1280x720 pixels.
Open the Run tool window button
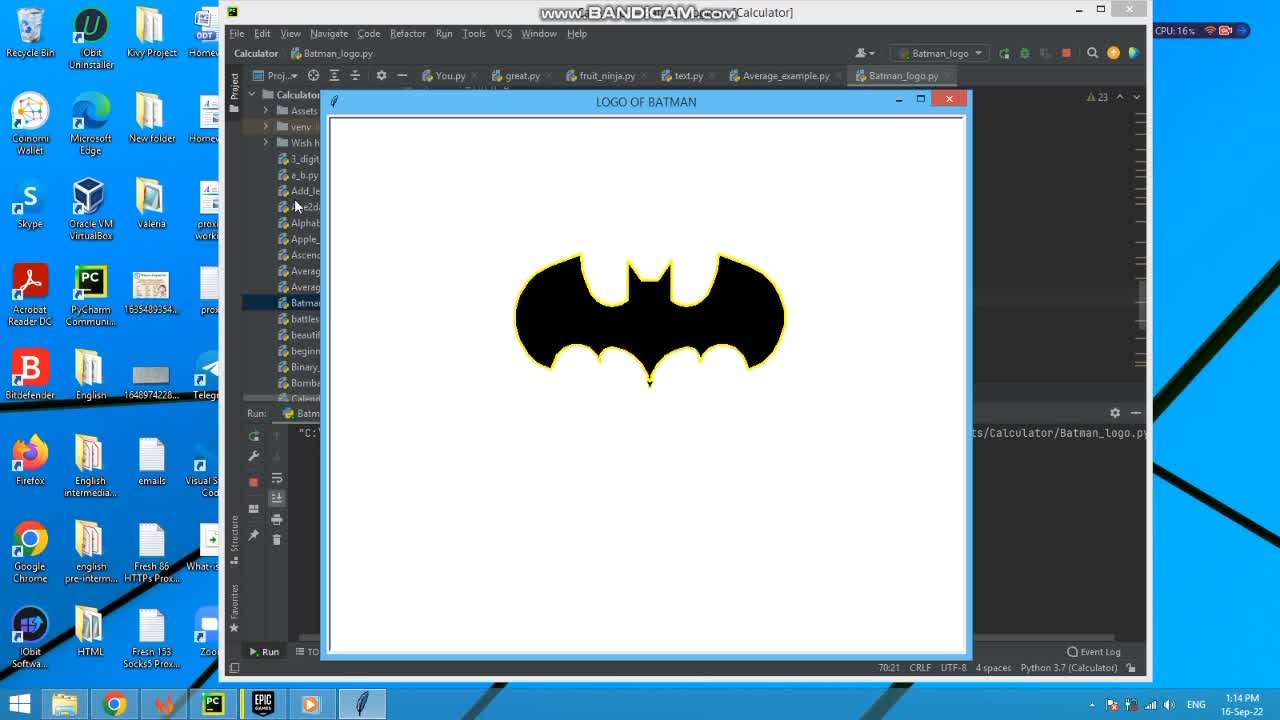coord(265,652)
